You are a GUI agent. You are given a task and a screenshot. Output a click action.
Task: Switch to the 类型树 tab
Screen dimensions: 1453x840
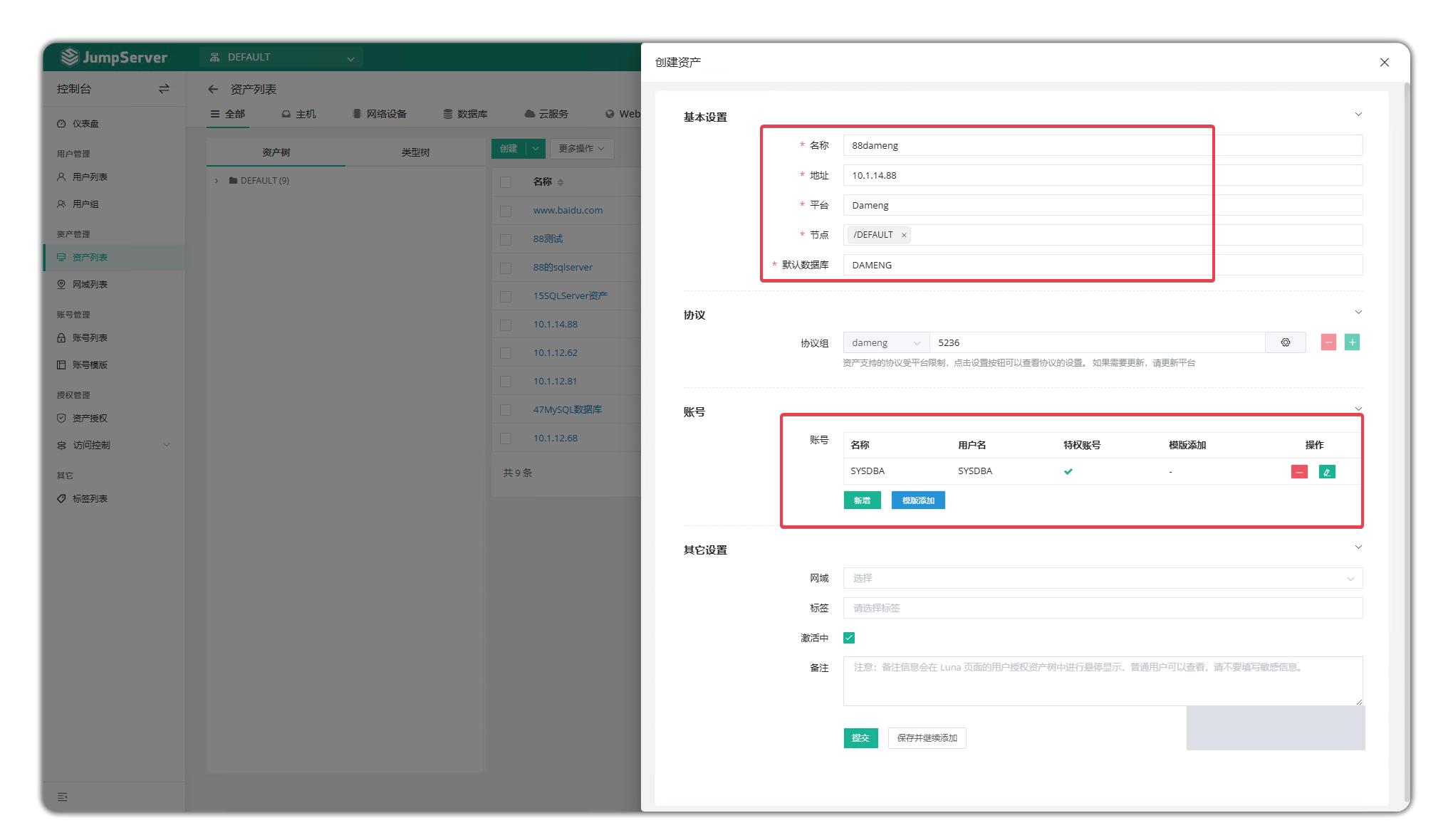coord(415,152)
